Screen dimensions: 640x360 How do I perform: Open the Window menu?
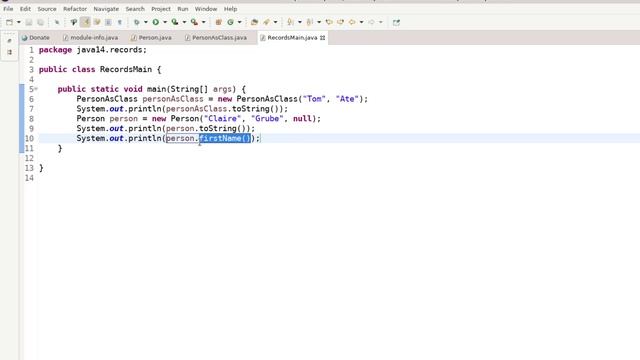tap(206, 9)
